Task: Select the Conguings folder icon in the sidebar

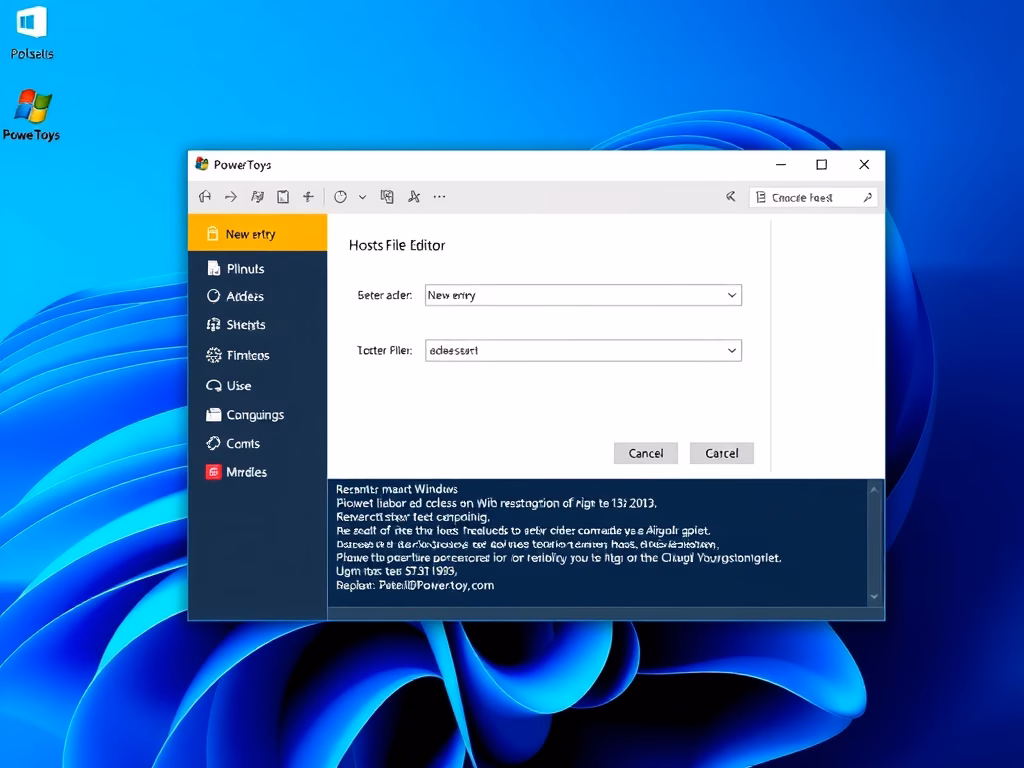Action: pos(213,414)
